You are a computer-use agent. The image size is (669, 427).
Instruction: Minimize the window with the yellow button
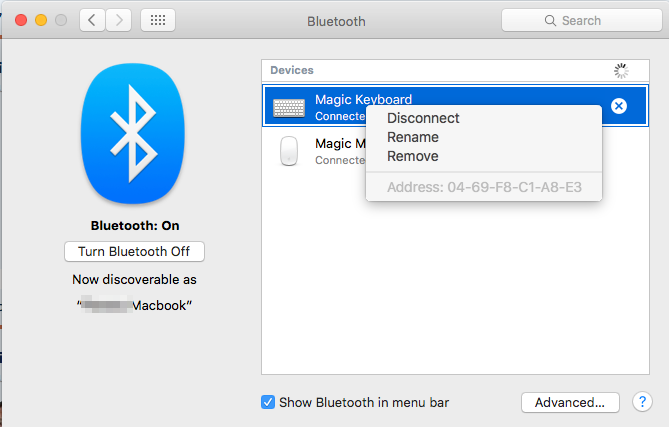tap(41, 20)
